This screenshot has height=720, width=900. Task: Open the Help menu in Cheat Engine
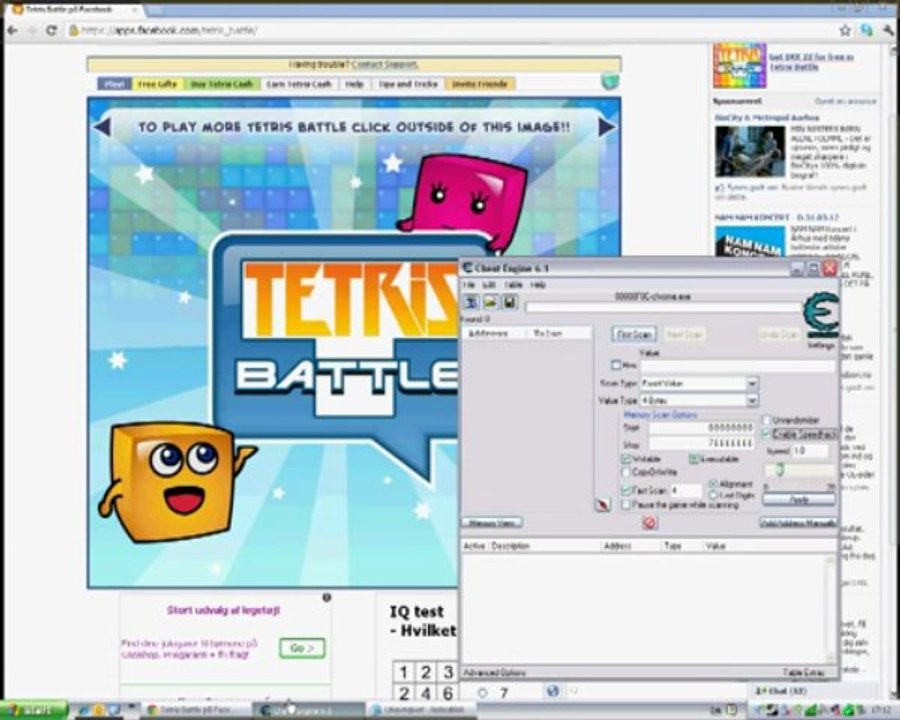537,285
